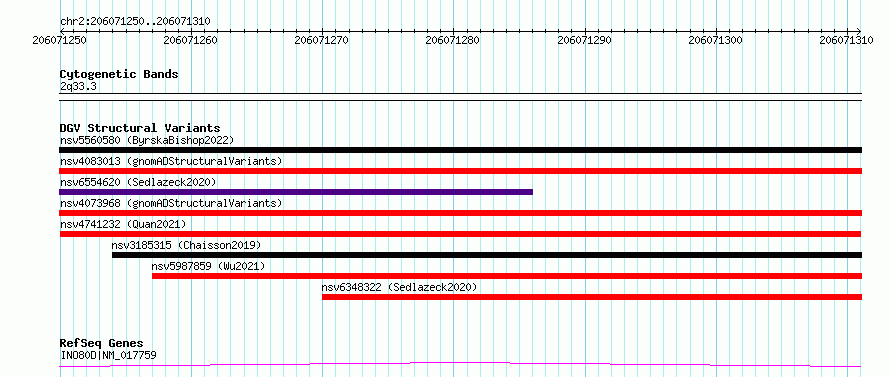
Task: Click the chr2:206071250..206071310 region label
Action: [x=135, y=21]
